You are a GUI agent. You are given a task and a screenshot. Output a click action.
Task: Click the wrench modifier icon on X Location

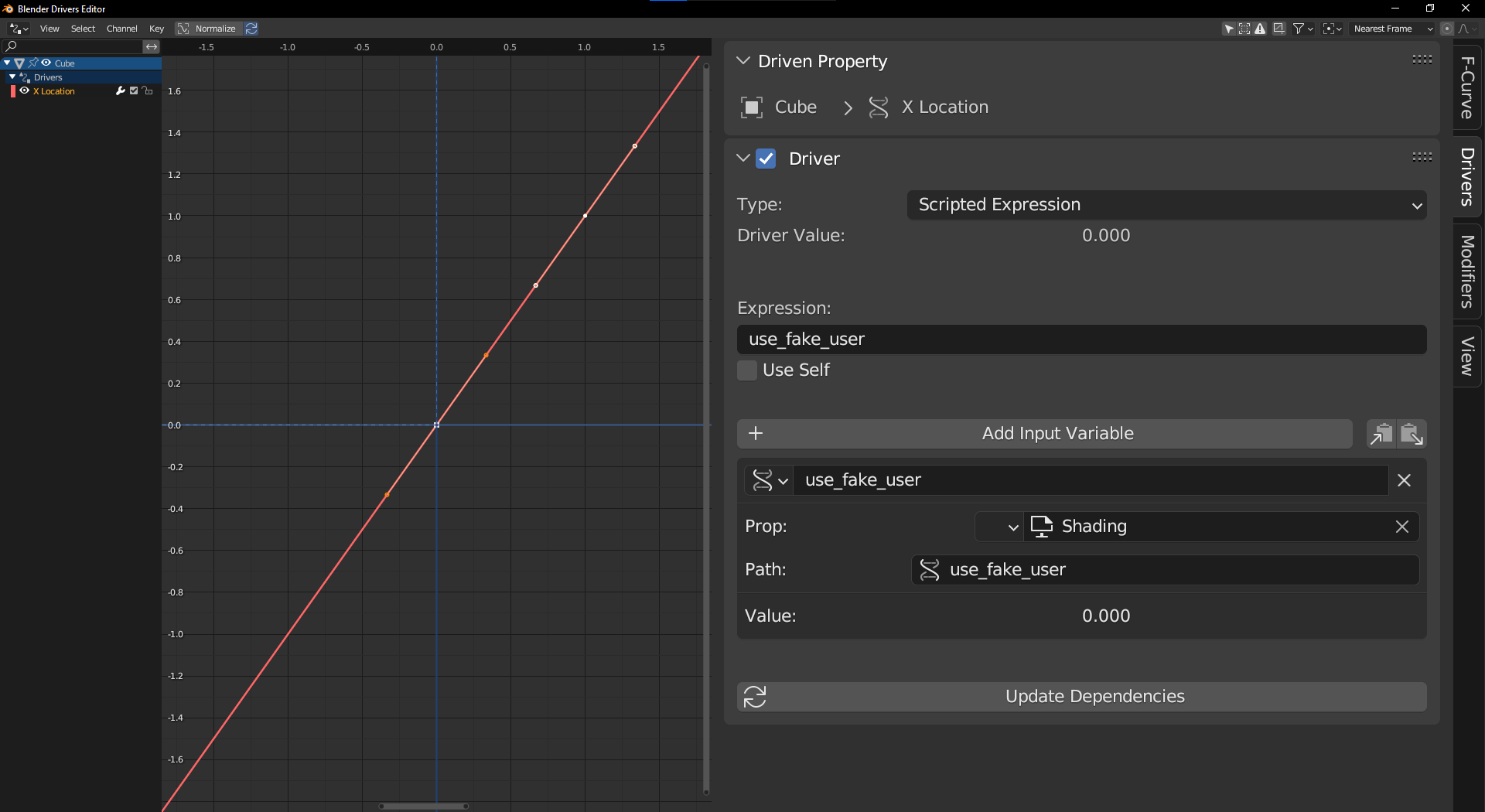120,90
